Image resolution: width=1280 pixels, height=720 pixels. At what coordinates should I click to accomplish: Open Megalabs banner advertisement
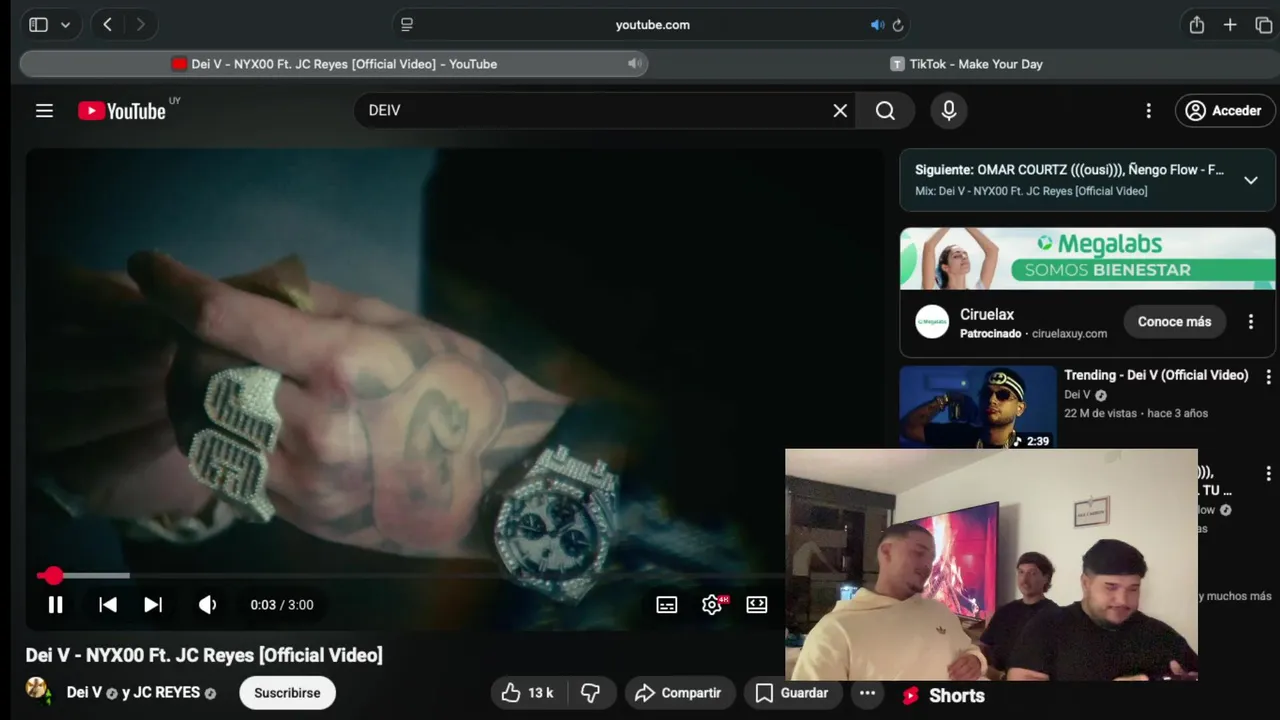(1088, 259)
